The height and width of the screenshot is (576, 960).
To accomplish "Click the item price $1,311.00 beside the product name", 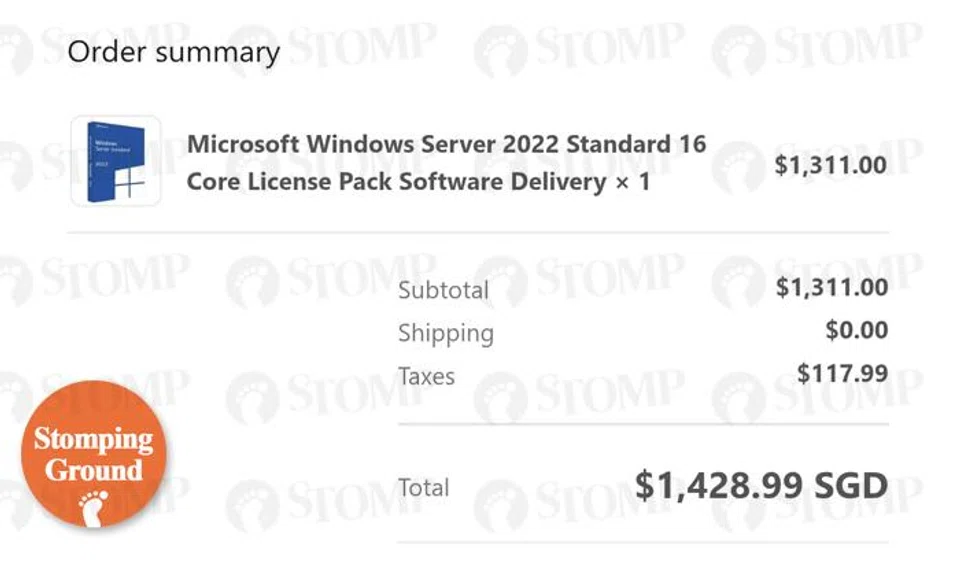I will tap(830, 165).
